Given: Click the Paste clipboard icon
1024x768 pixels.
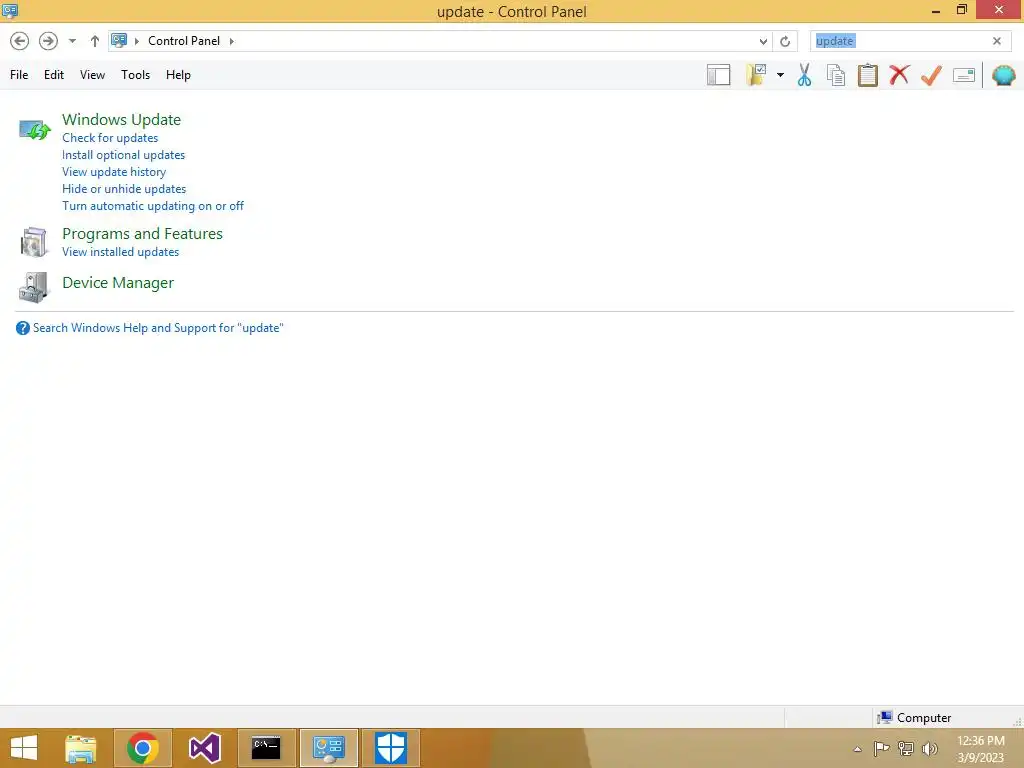Looking at the screenshot, I should pyautogui.click(x=867, y=75).
